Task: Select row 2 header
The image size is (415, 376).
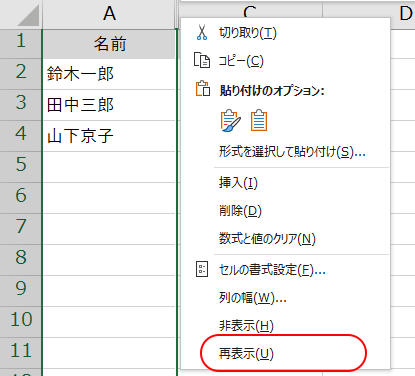Action: pyautogui.click(x=21, y=74)
